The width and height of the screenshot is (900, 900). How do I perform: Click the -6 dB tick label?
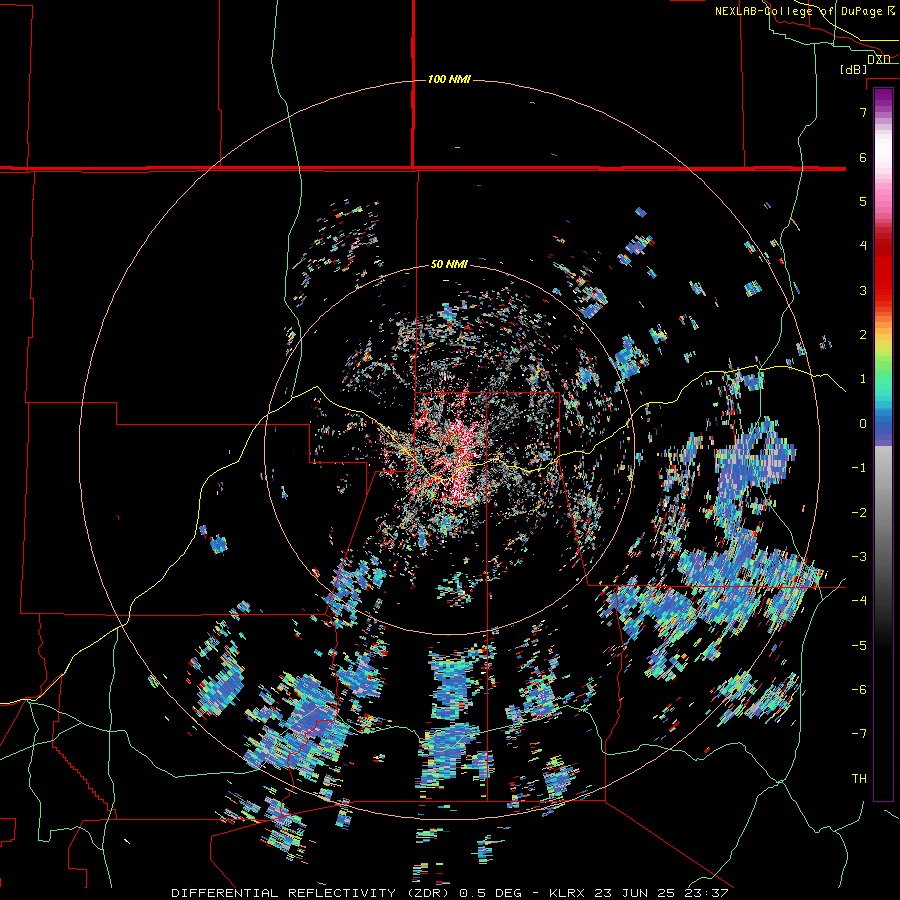pos(859,689)
